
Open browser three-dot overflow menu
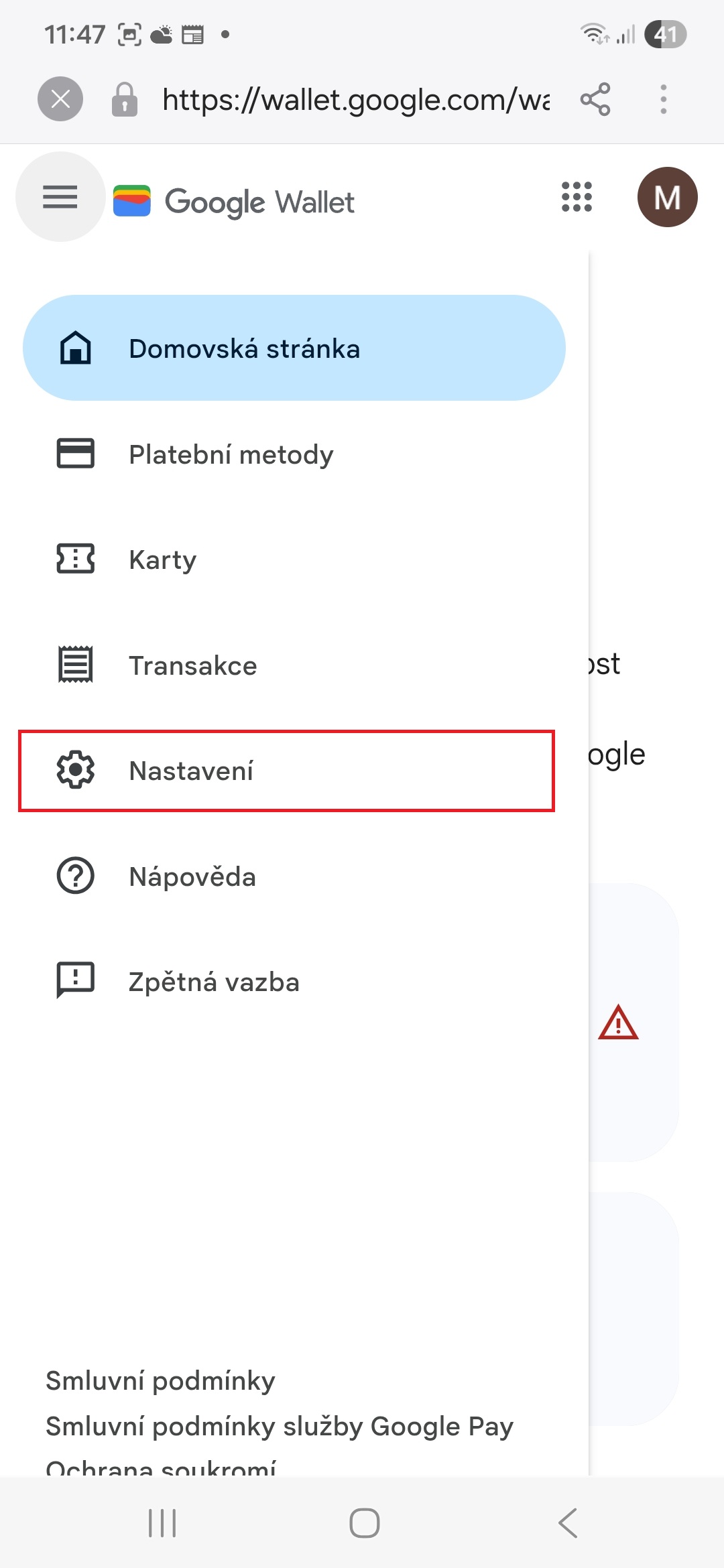point(663,100)
